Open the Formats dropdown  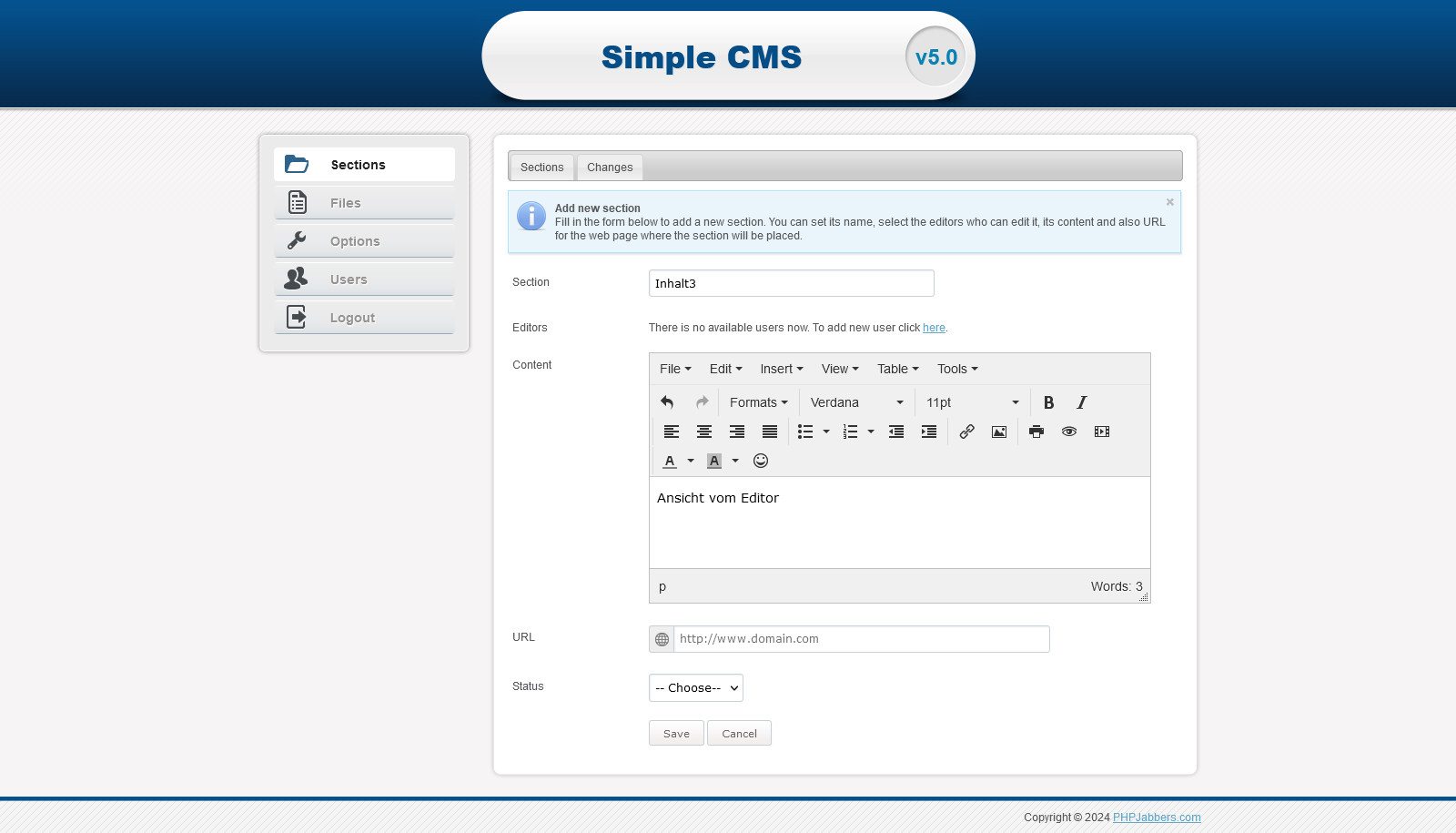coord(759,402)
